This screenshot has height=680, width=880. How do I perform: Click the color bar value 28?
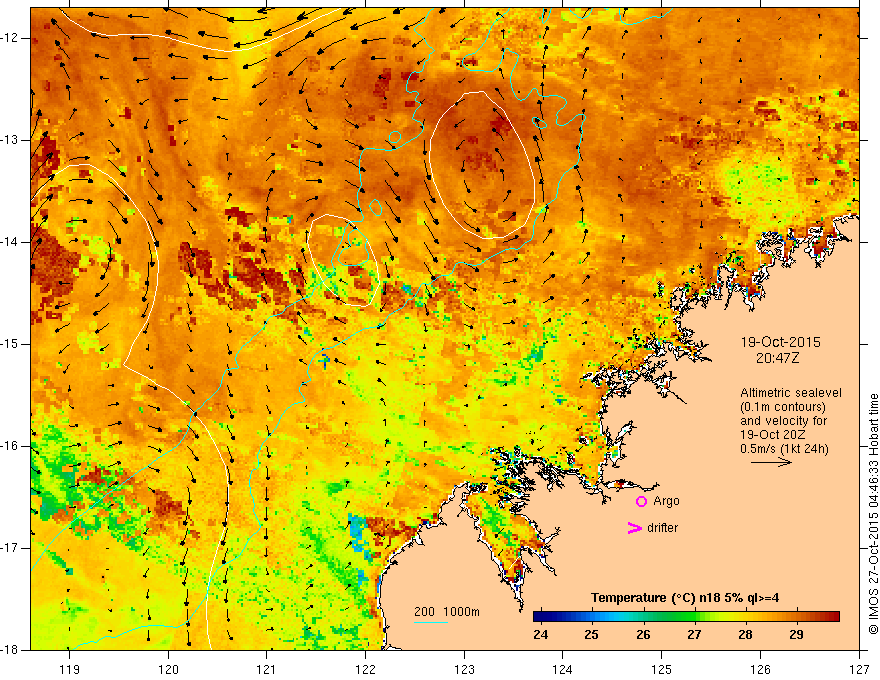point(745,635)
